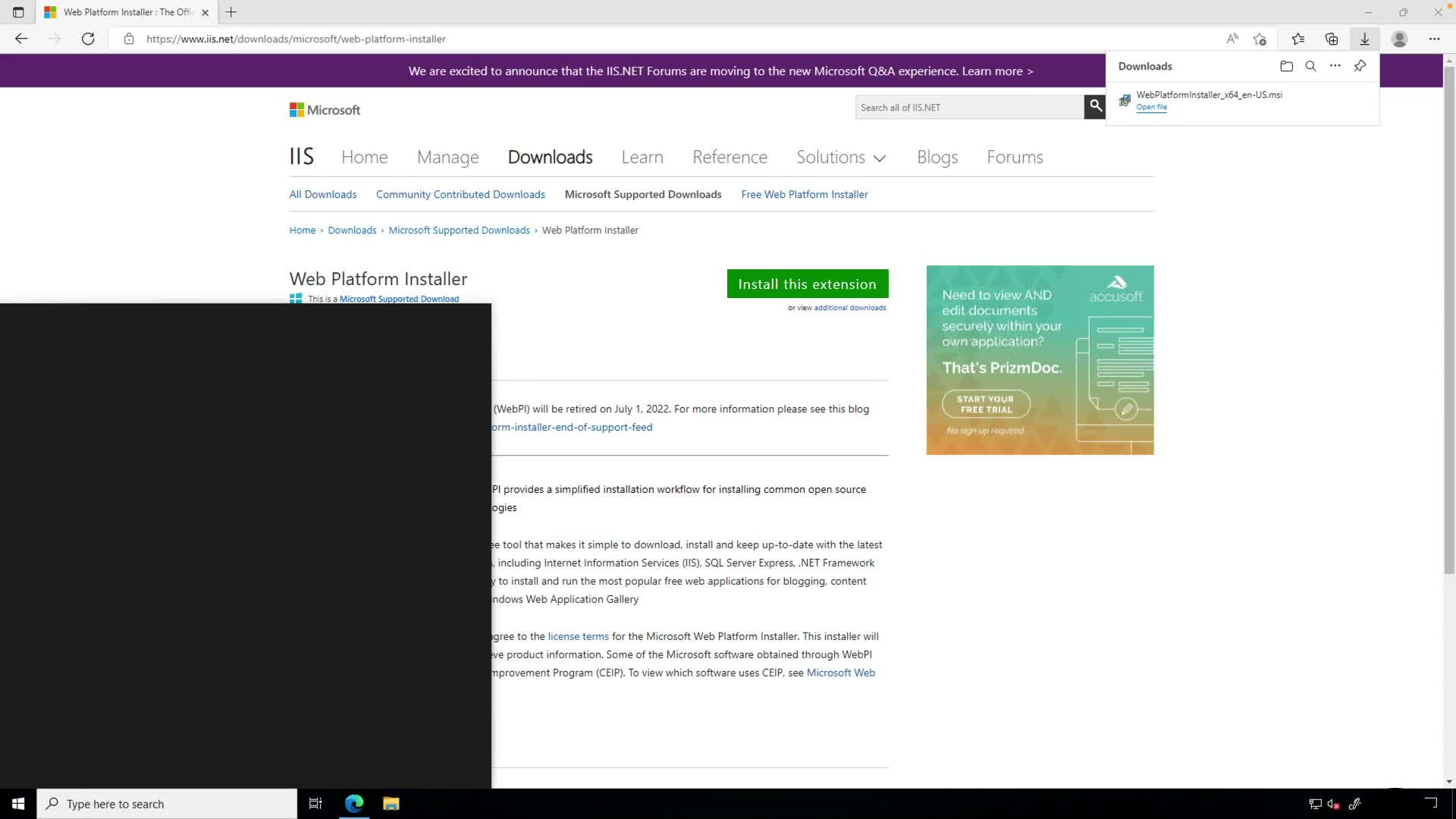This screenshot has height=819, width=1456.
Task: Open browser Settings and more menu
Action: pos(1434,39)
